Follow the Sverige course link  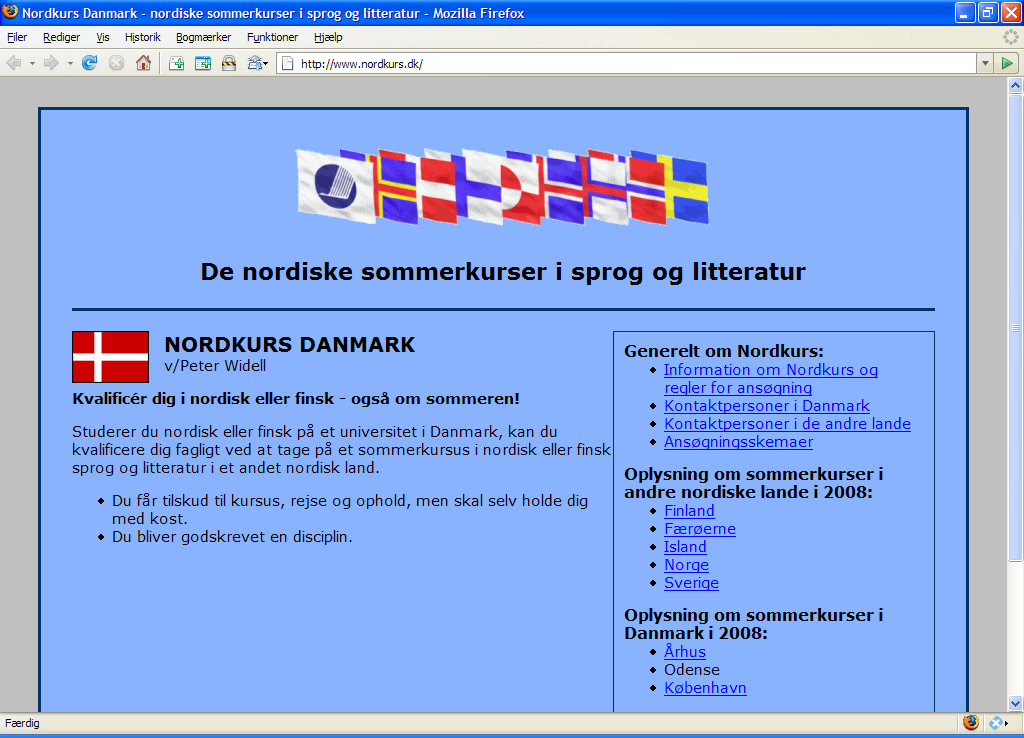coord(691,583)
